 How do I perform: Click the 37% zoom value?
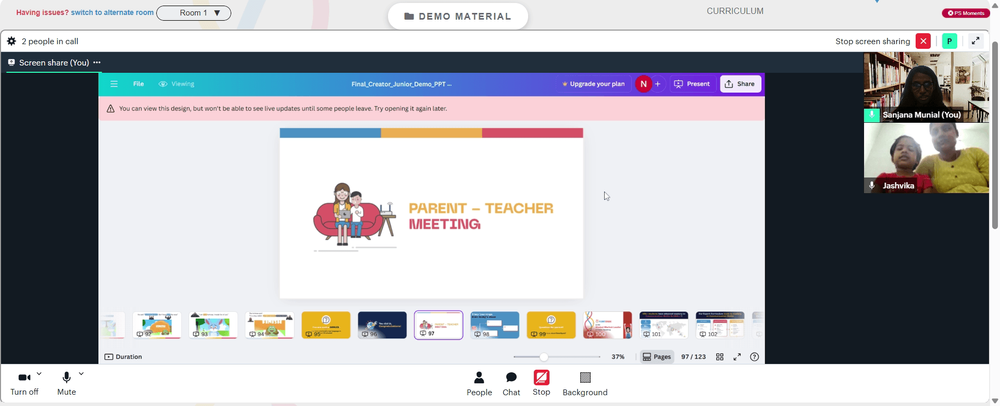(x=617, y=357)
